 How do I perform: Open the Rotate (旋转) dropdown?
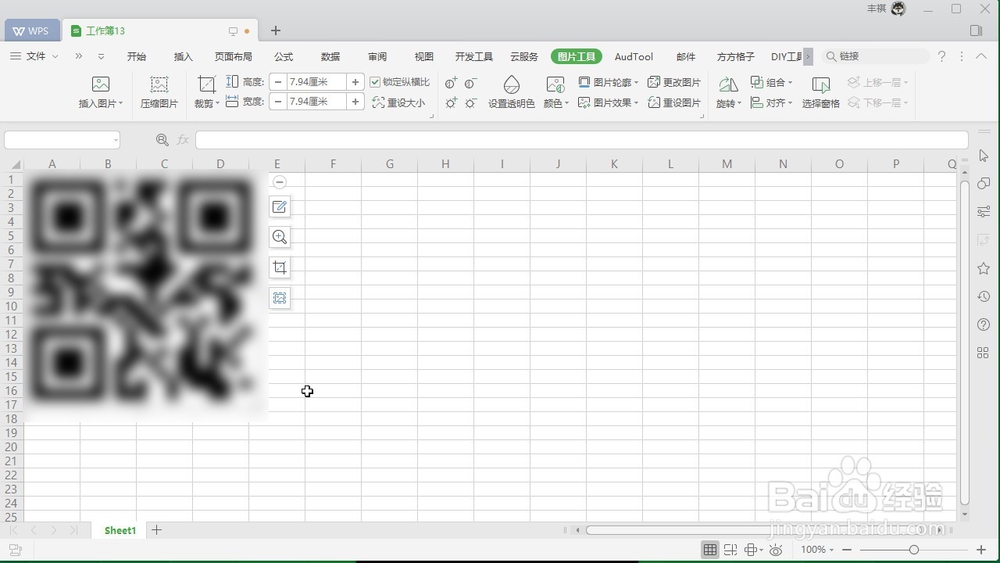coord(728,92)
